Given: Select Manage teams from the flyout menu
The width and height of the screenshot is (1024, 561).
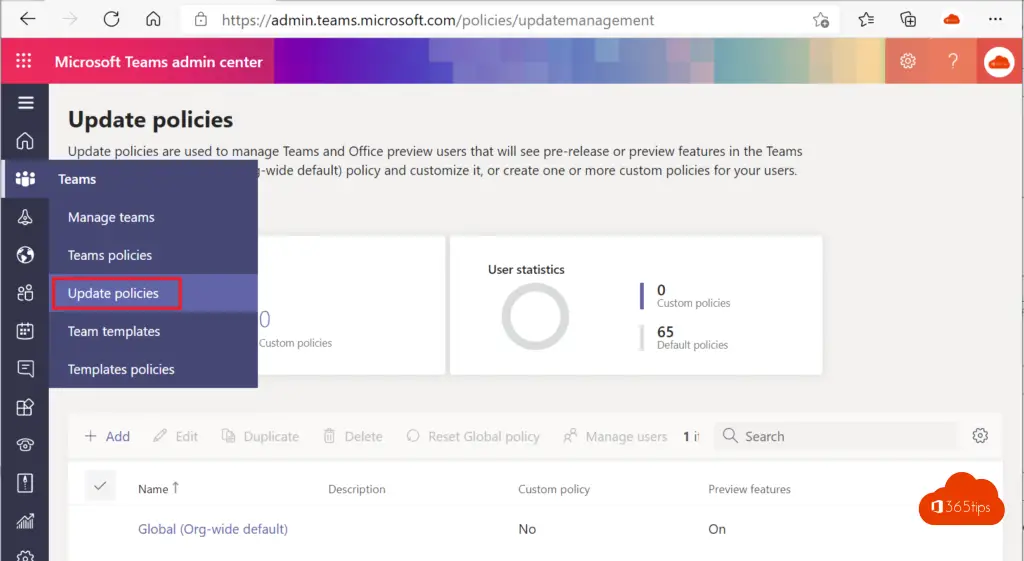Looking at the screenshot, I should pyautogui.click(x=111, y=217).
